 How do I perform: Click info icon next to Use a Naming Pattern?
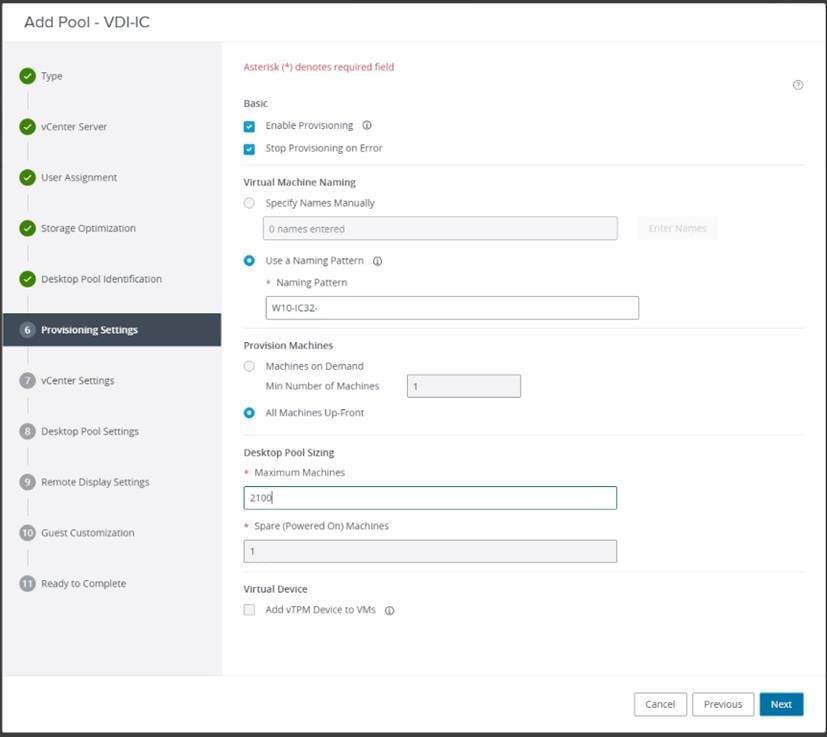coord(378,261)
